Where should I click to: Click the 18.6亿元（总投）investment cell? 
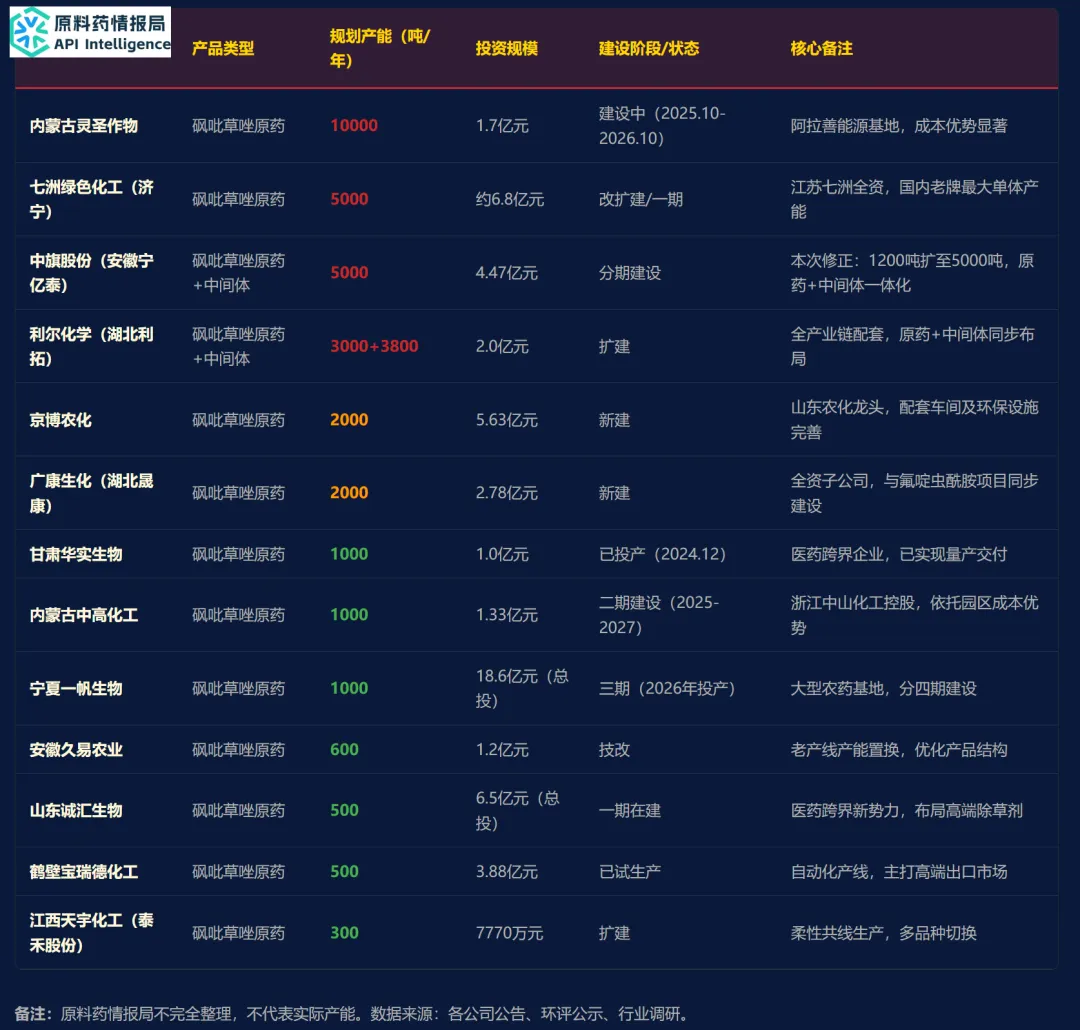click(522, 688)
